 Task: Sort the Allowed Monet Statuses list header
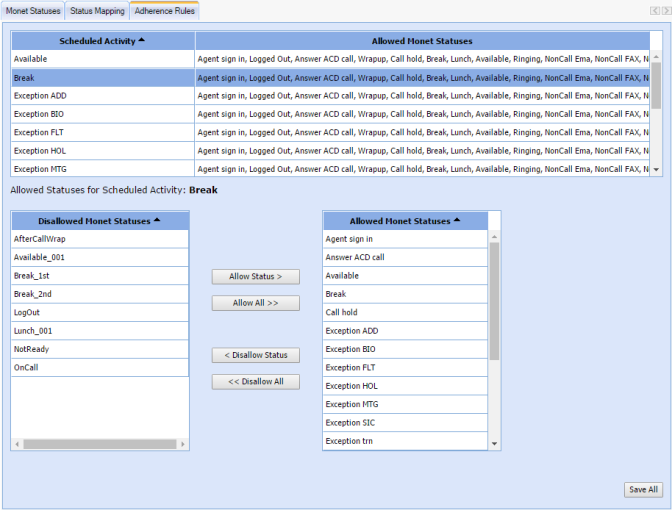[x=404, y=221]
